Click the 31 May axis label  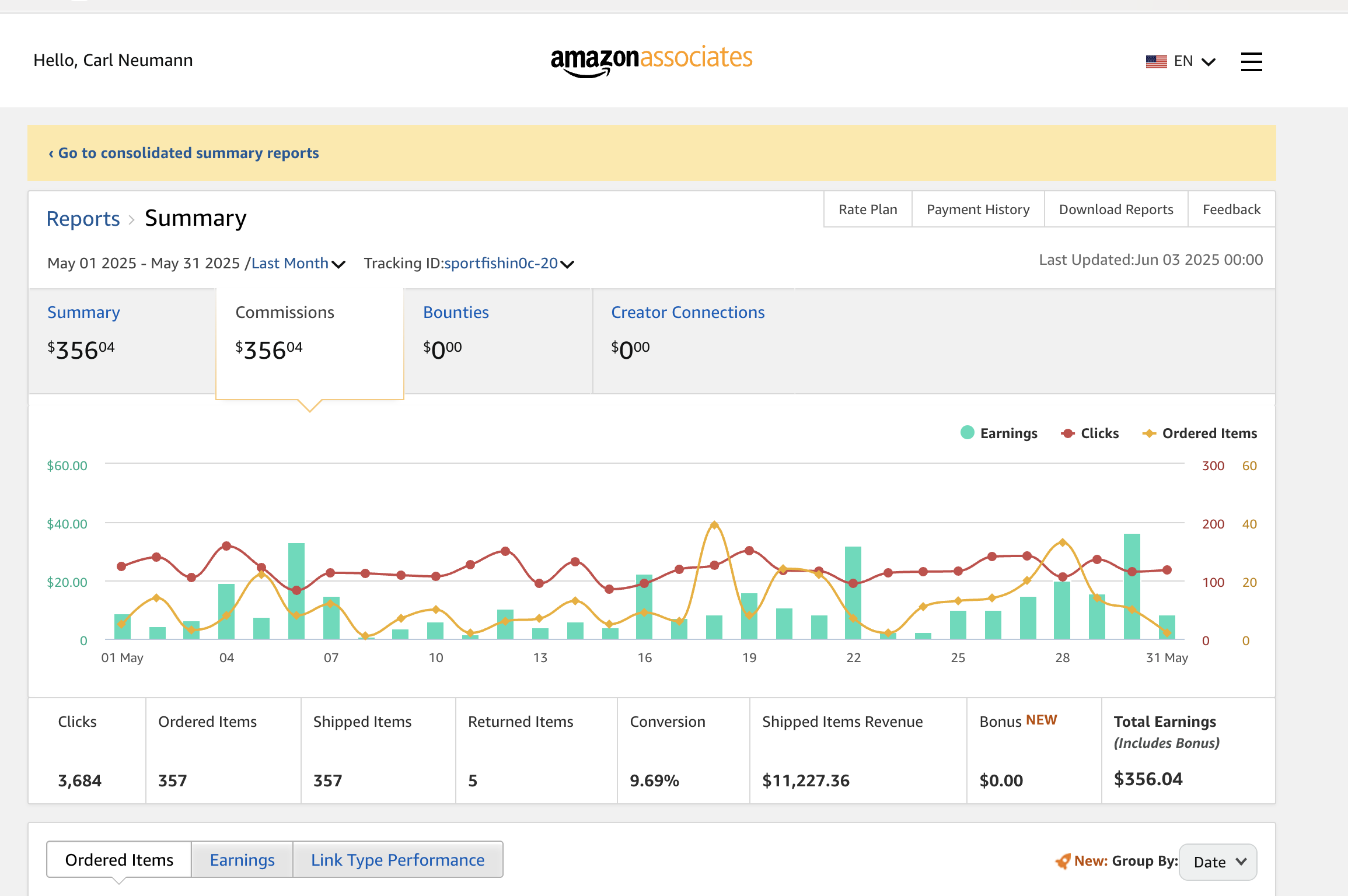[x=1167, y=657]
